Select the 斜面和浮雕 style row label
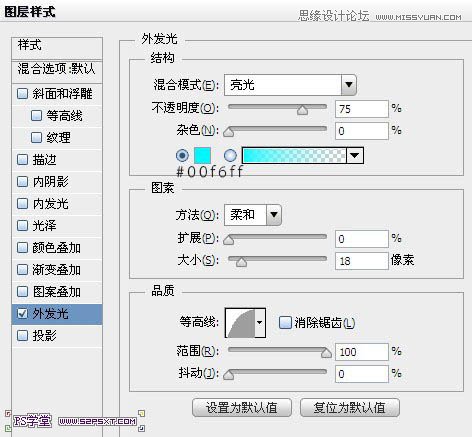The width and height of the screenshot is (472, 437). [62, 94]
